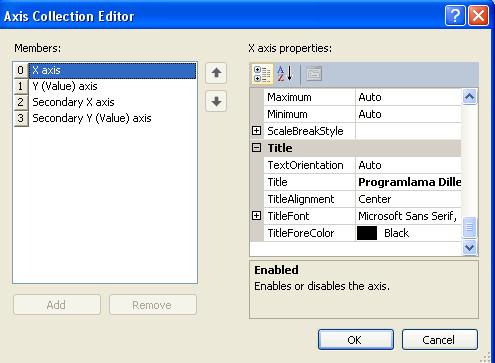This screenshot has width=495, height=363.
Task: Click the Cancel button
Action: 440,340
